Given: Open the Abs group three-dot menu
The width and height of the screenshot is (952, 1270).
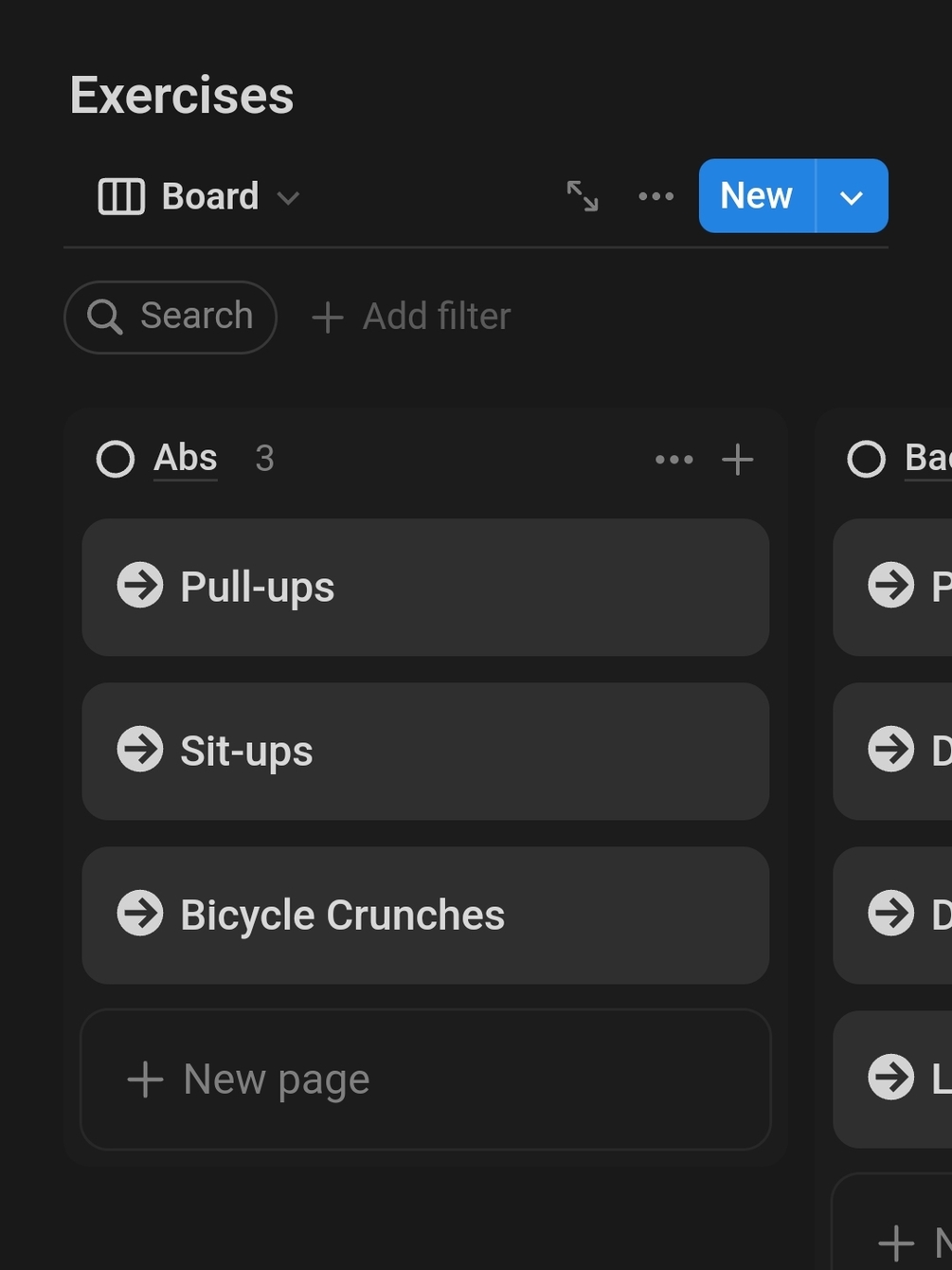Looking at the screenshot, I should click(x=674, y=460).
